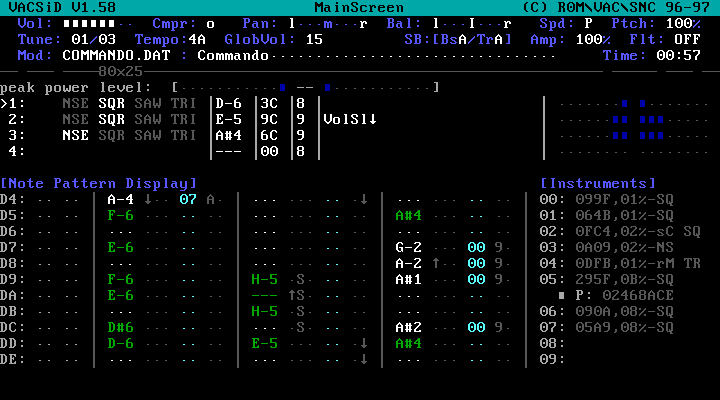Click instrument value 07 in row D4
Image resolution: width=720 pixels, height=400 pixels.
coord(188,199)
